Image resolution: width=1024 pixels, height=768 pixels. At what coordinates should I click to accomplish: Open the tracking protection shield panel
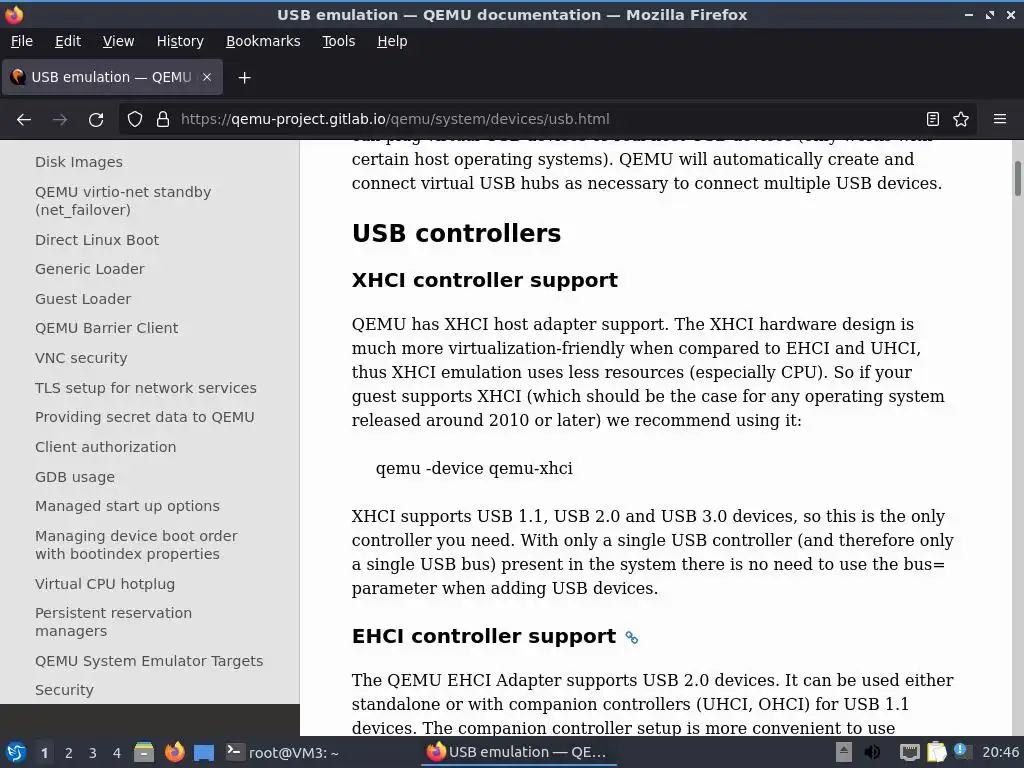[135, 120]
